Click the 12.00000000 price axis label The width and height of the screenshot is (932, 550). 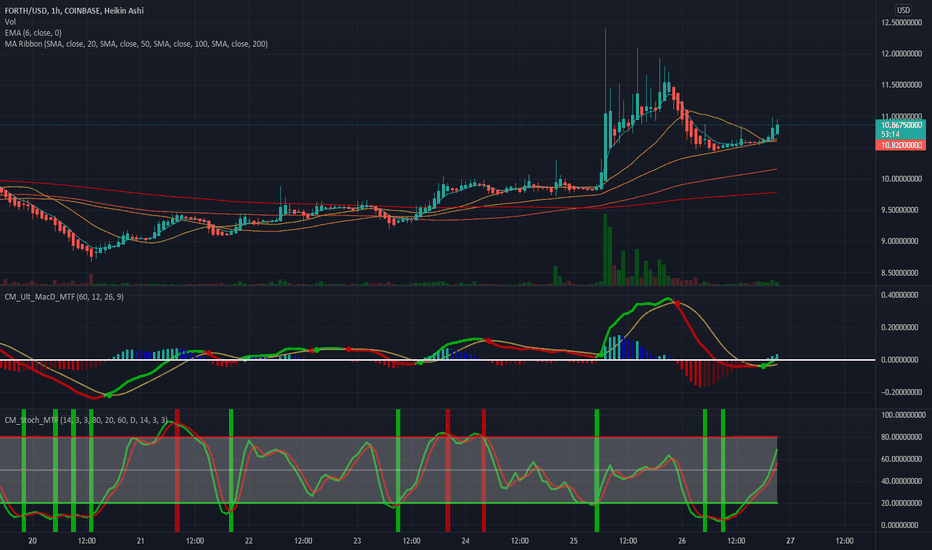tap(901, 54)
